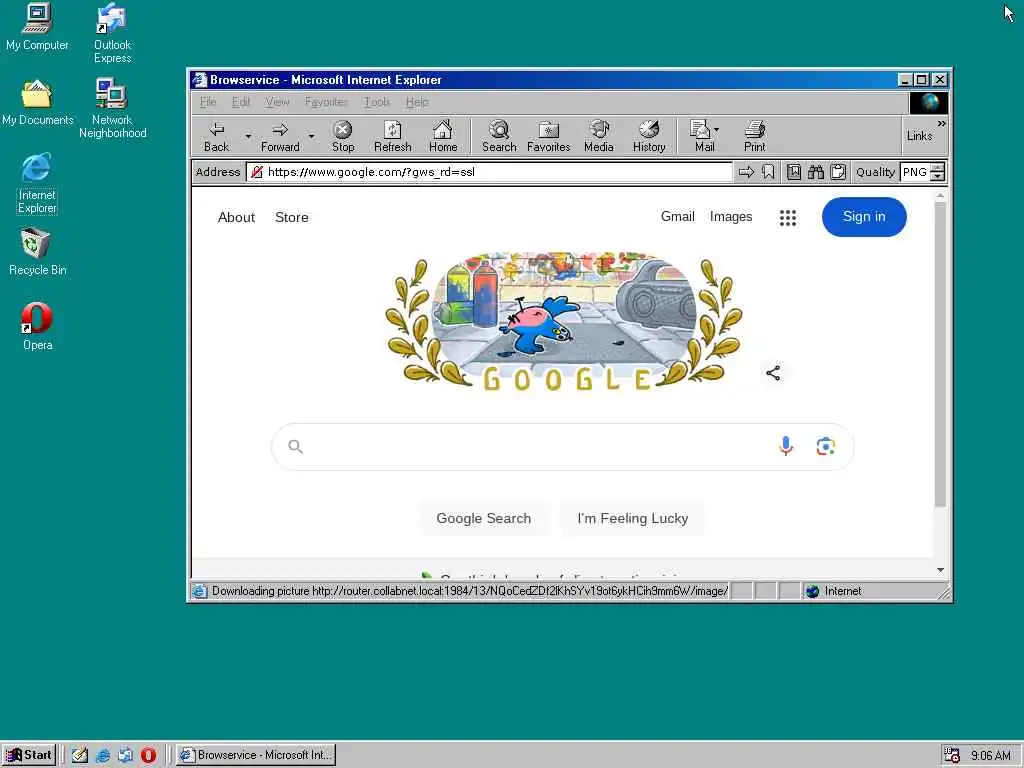Open the Back button history dropdown

[248, 136]
